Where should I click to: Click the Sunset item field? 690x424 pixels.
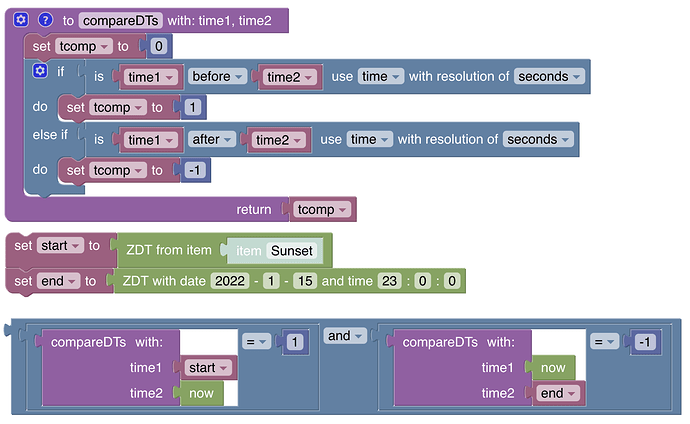click(x=291, y=250)
